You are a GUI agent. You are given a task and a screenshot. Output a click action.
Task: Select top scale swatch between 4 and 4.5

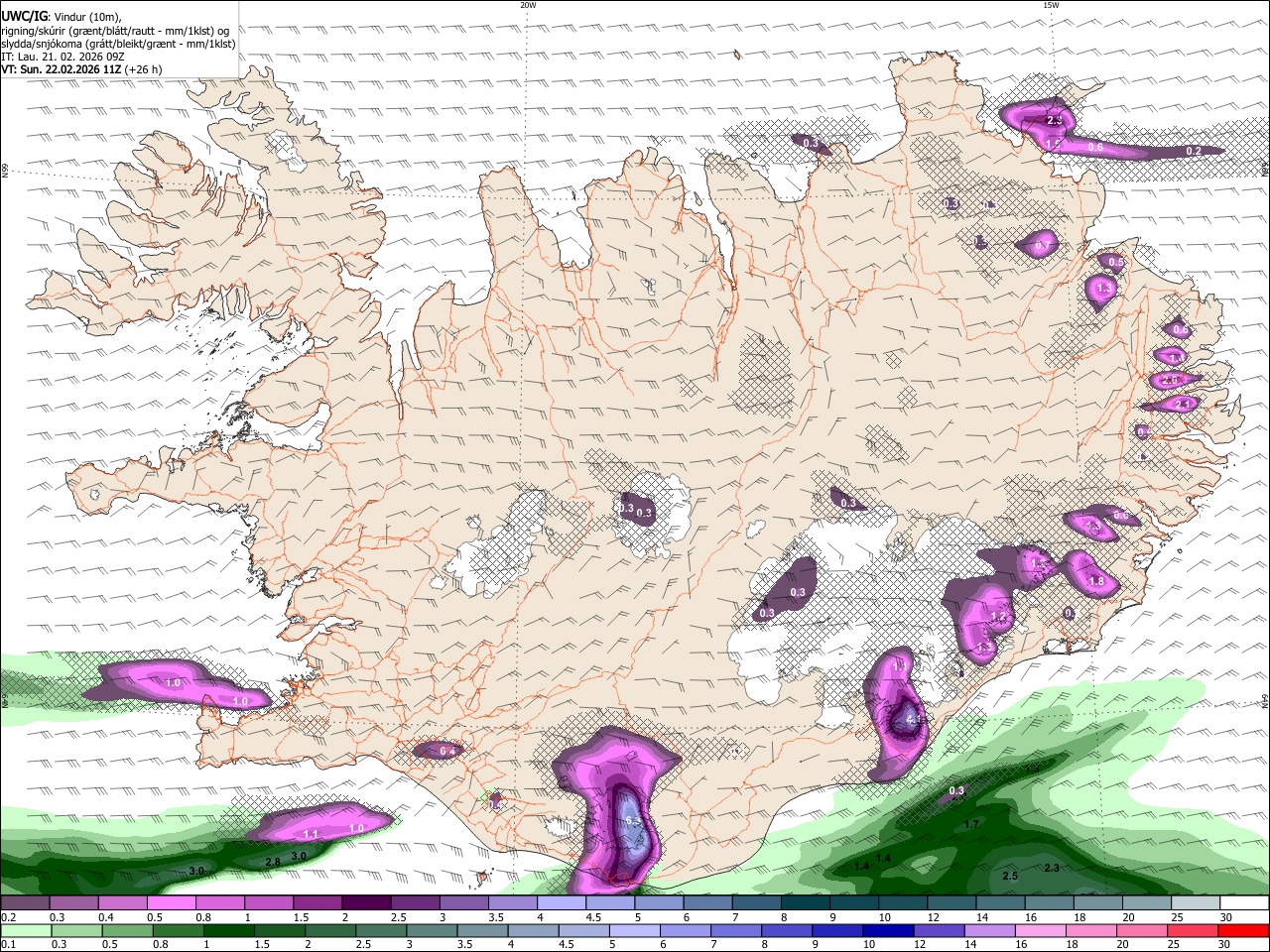click(x=562, y=902)
